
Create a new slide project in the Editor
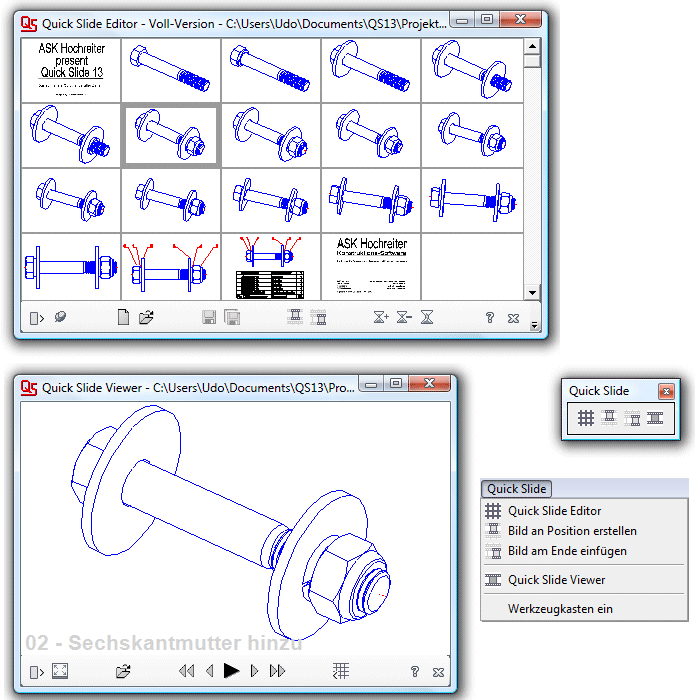(x=123, y=317)
